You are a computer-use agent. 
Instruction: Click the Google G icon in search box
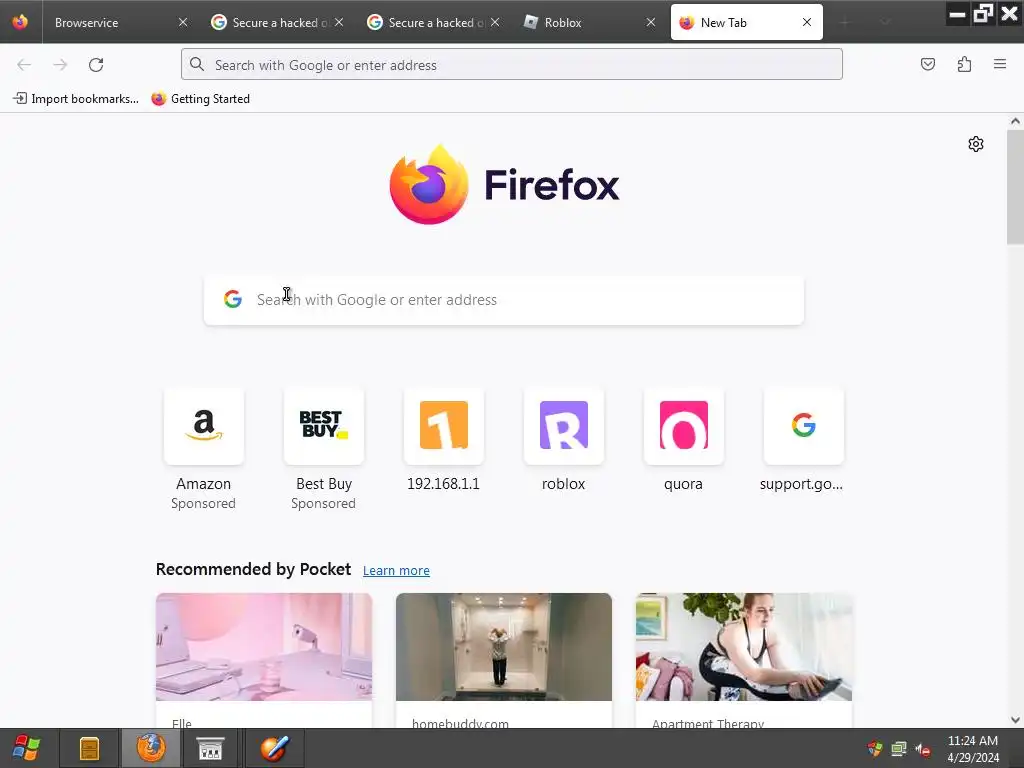pos(232,299)
